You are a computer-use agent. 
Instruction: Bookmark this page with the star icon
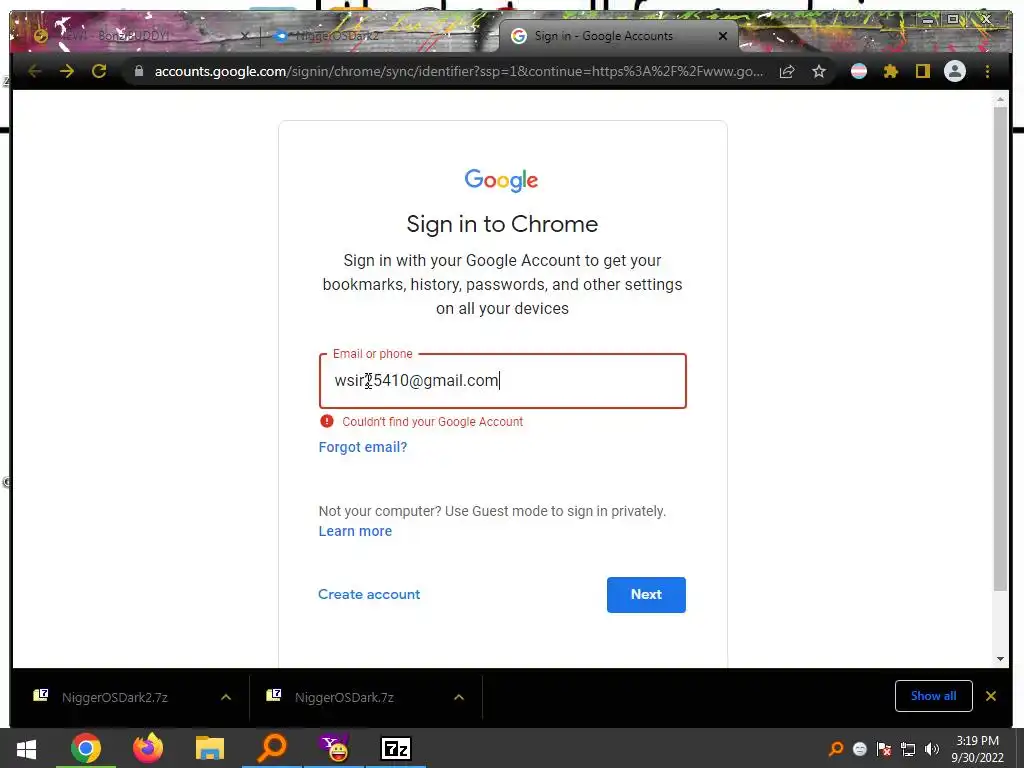(819, 71)
